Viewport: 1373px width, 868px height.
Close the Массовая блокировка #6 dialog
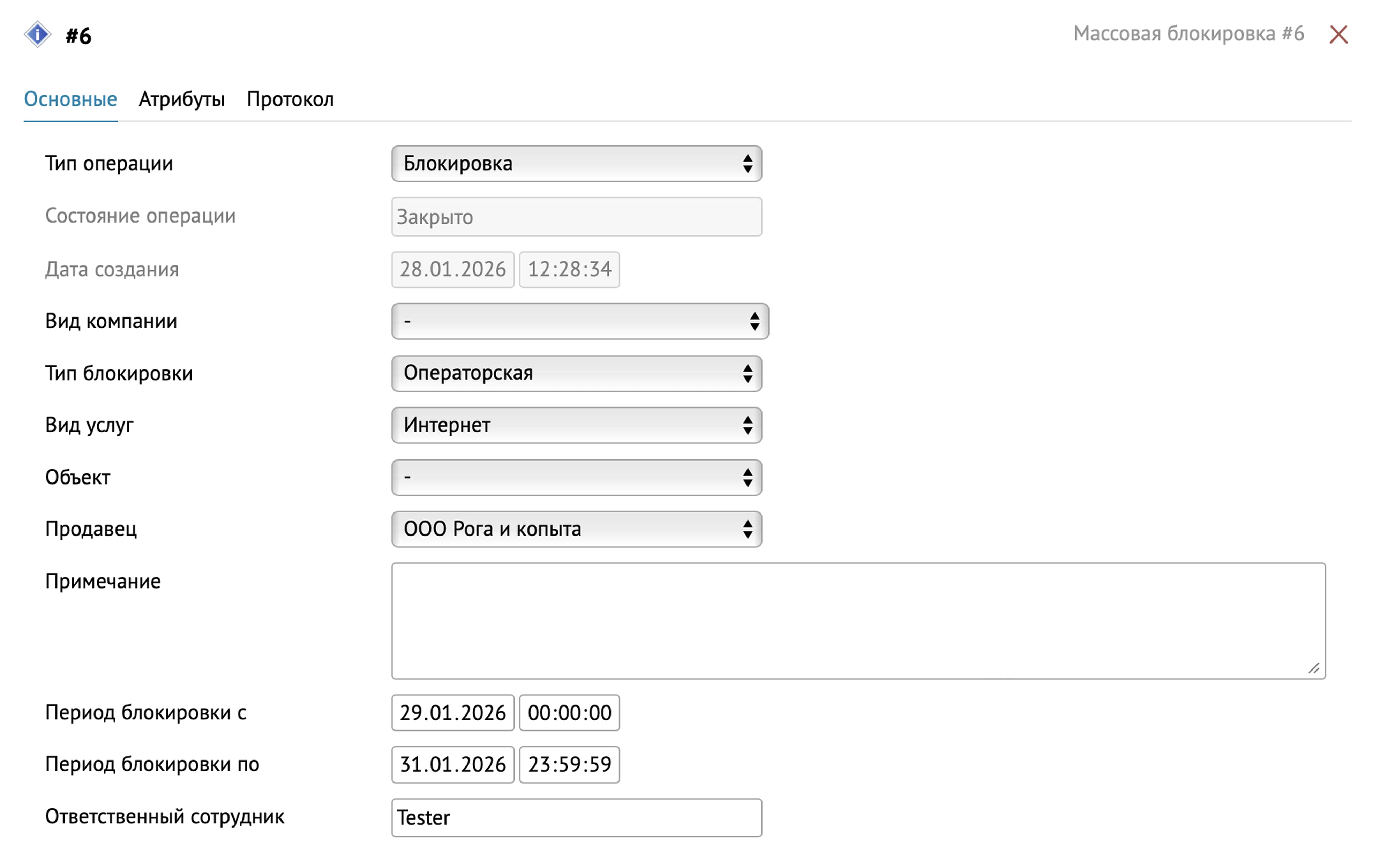tap(1338, 35)
